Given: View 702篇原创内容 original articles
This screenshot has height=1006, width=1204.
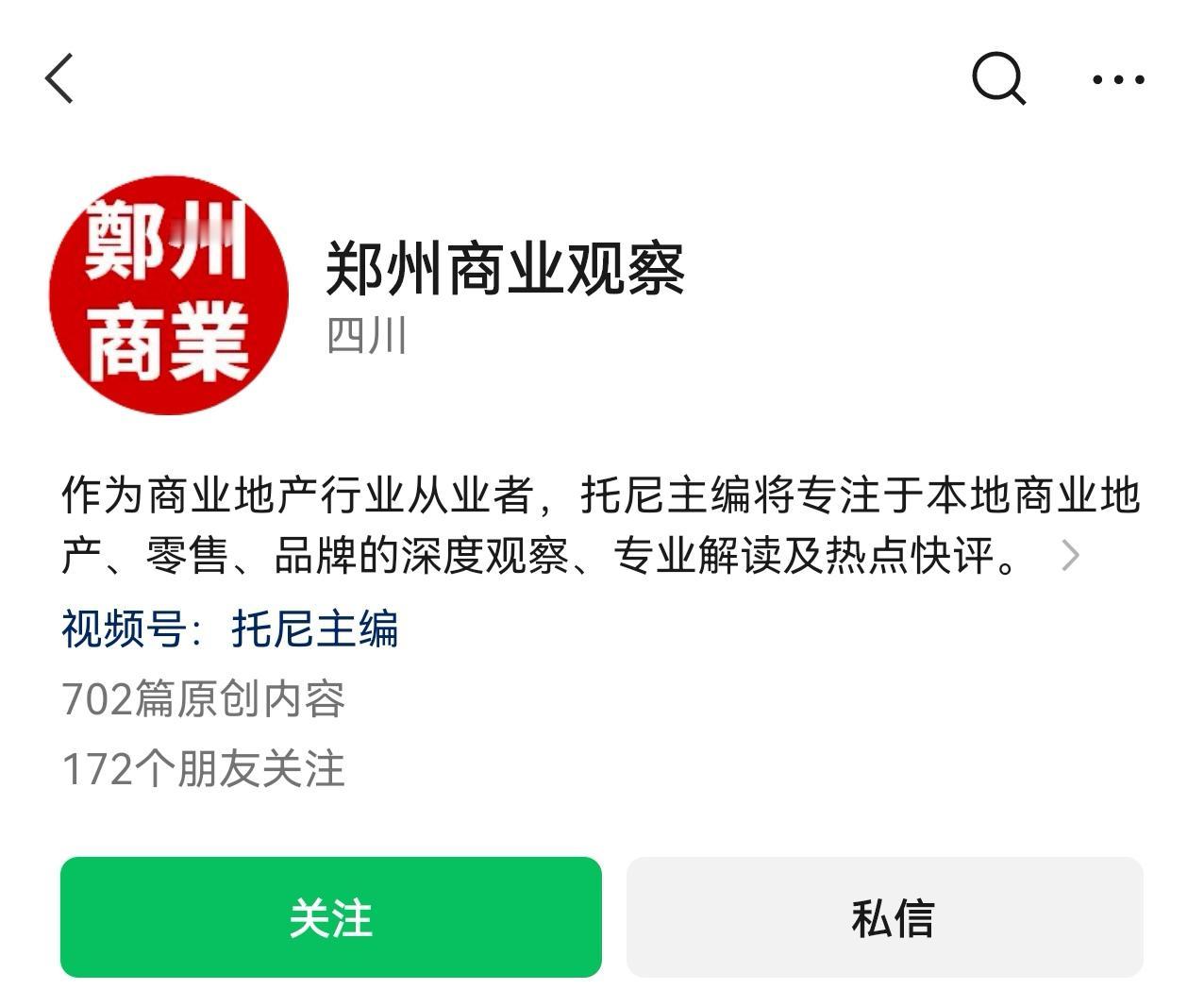Looking at the screenshot, I should (x=204, y=699).
